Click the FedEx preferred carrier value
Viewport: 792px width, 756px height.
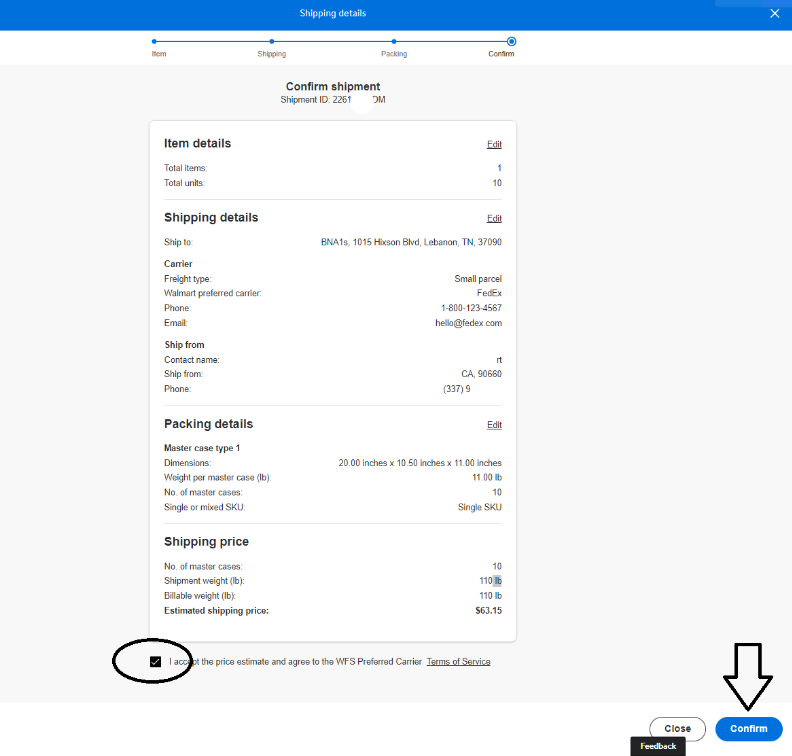click(x=489, y=293)
